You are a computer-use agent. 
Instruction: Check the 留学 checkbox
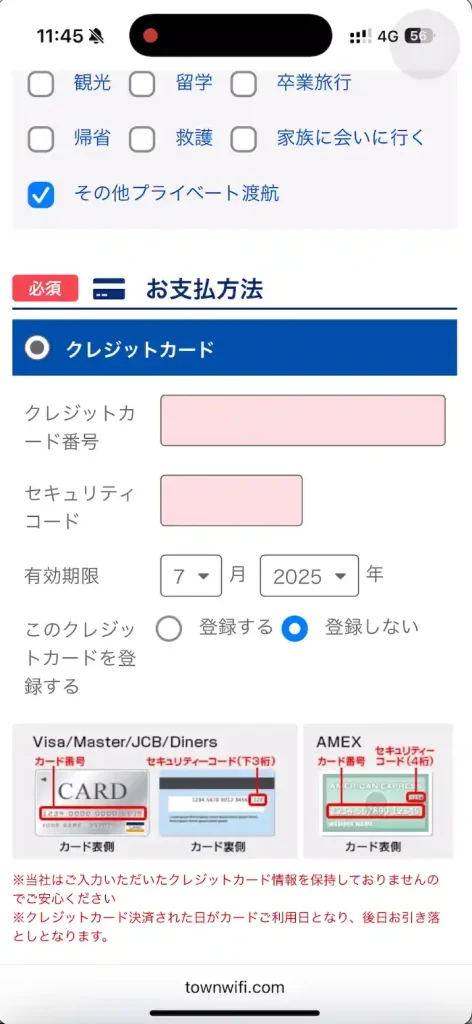(x=142, y=84)
